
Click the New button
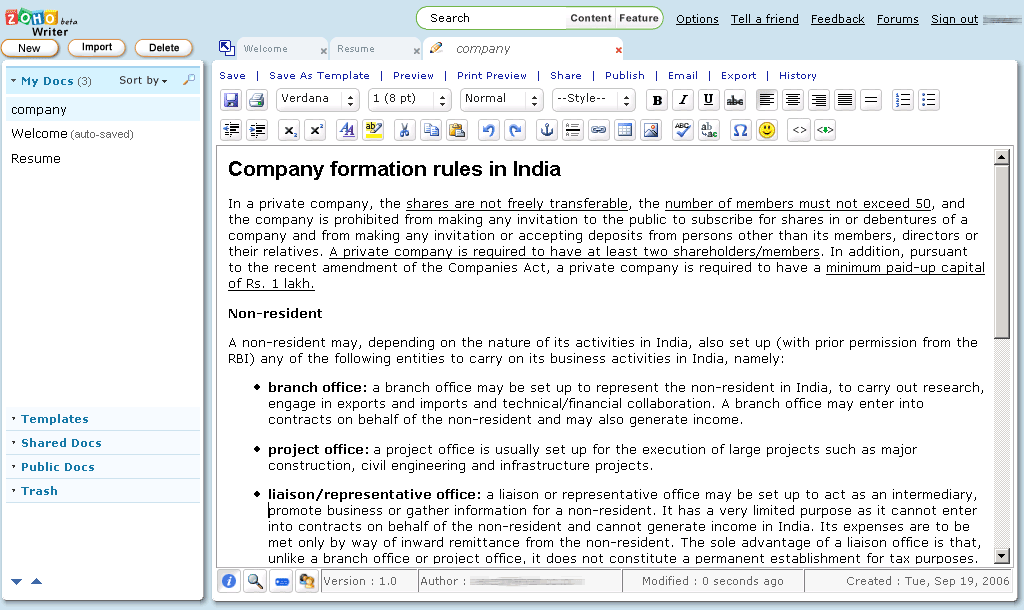tap(29, 48)
